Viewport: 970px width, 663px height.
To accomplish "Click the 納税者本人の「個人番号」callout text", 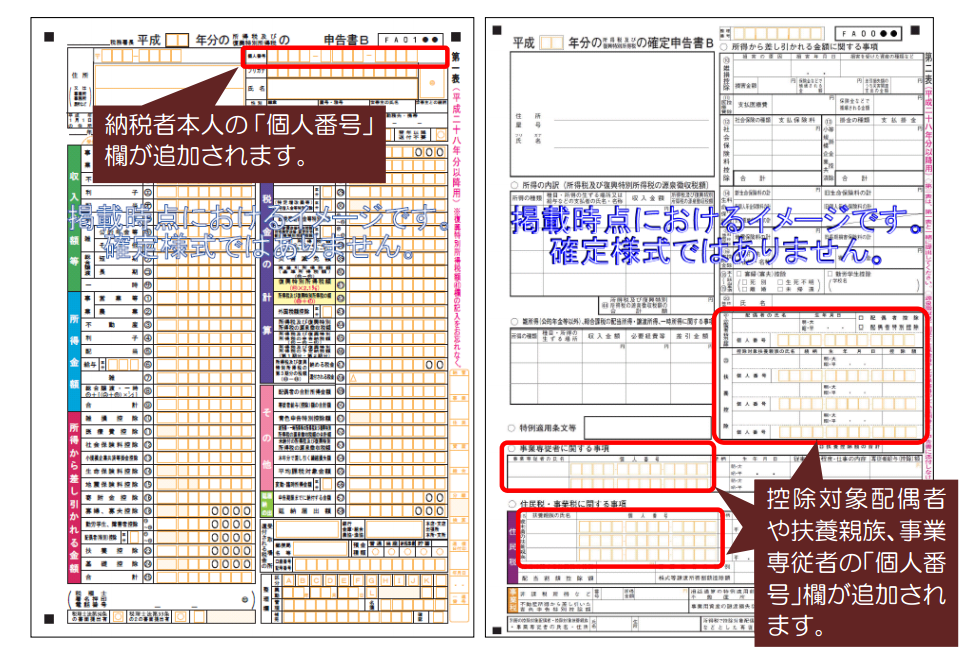I will (x=240, y=141).
